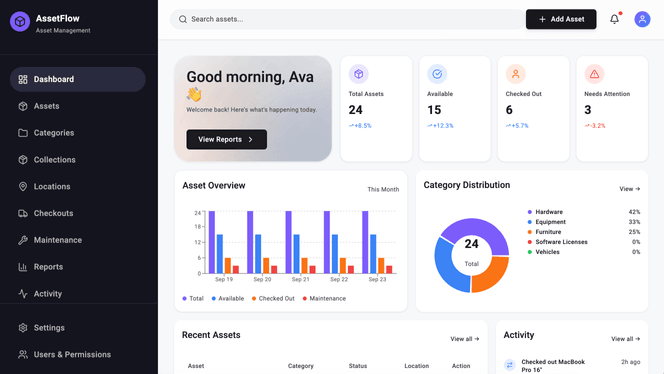Click the swap icon beside Checked out MacBook
Screen dimensions: 664x374
point(509,365)
